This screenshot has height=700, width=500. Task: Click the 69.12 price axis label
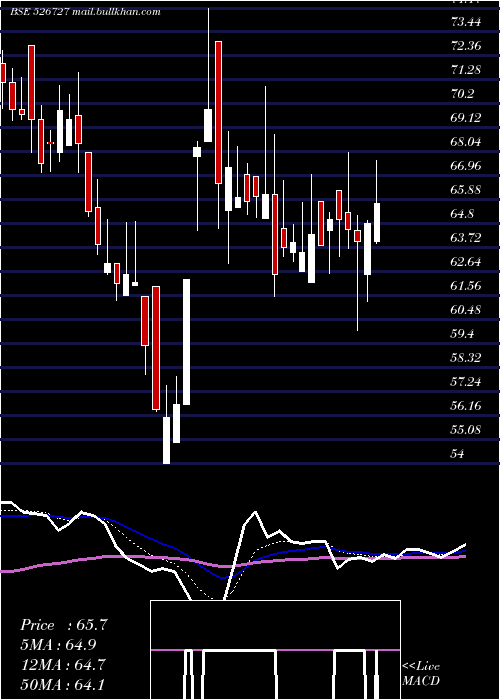(x=466, y=118)
